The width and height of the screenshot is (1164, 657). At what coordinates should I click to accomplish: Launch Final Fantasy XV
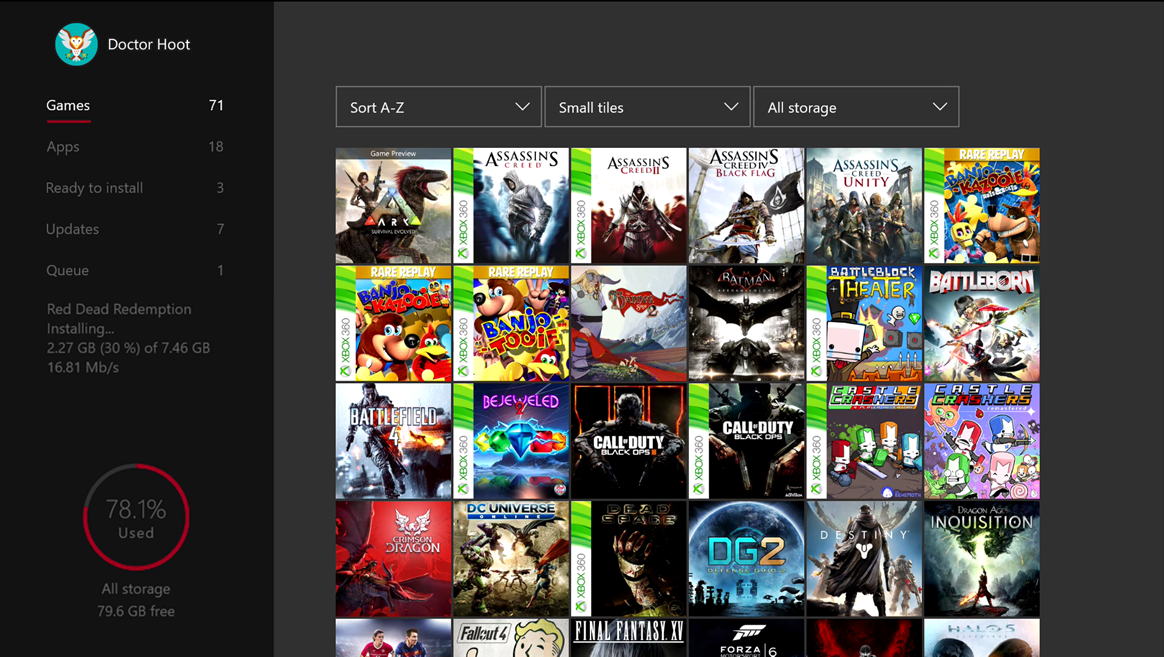629,640
